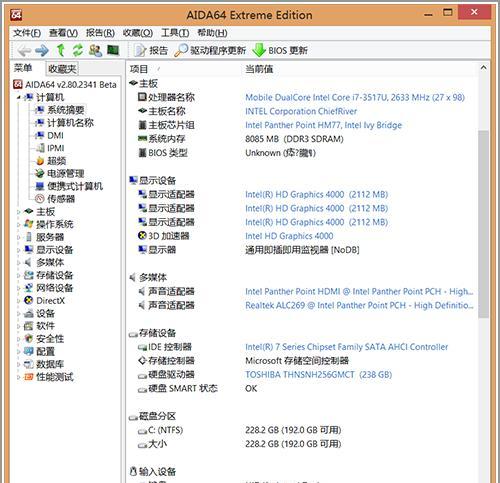Viewport: 500px width, 483px height.
Task: Open Intel Panther Point HDMI audio link
Action: (x=359, y=291)
